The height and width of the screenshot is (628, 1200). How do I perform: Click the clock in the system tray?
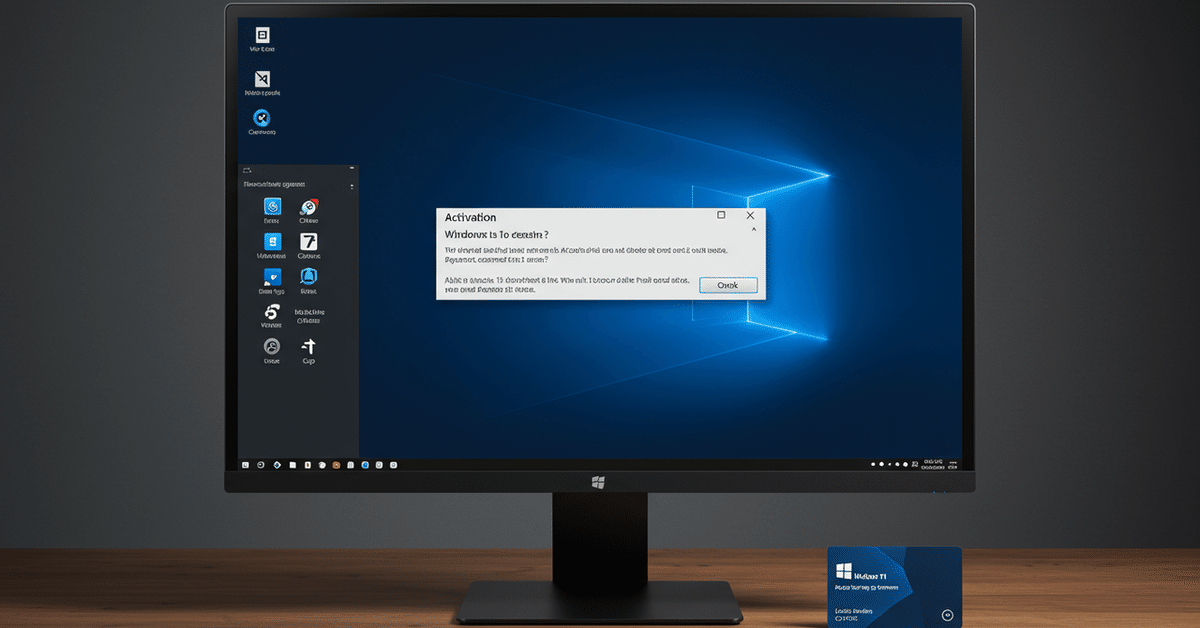click(x=936, y=463)
